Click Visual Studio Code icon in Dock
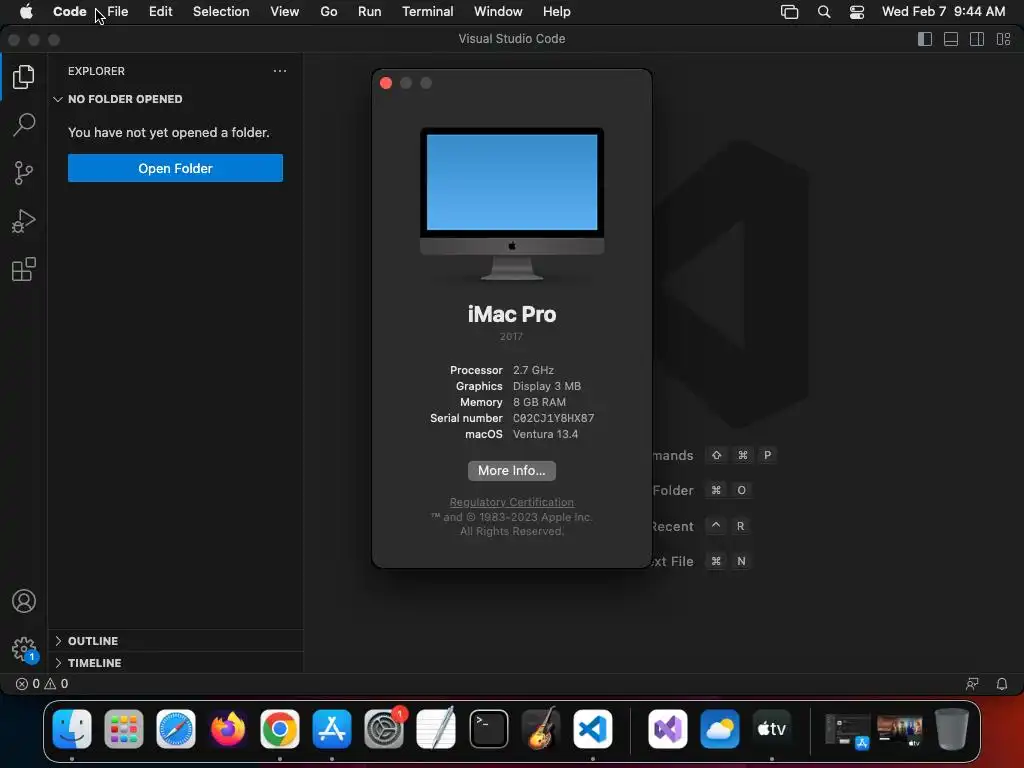Screen dimensions: 1024x768 [x=593, y=729]
